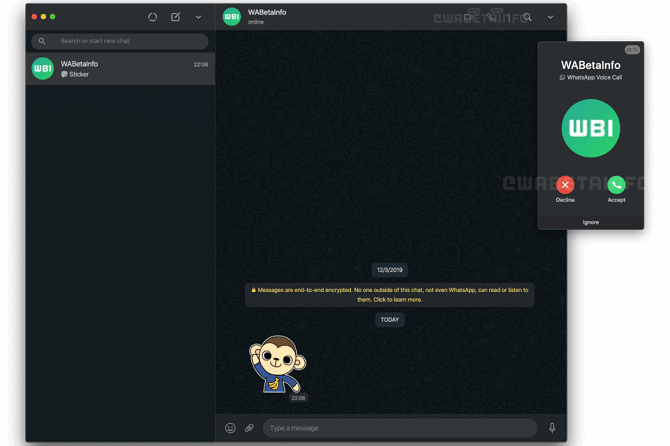Open the WABetaInfo chat in the list
This screenshot has width=670, height=446.
click(120, 69)
